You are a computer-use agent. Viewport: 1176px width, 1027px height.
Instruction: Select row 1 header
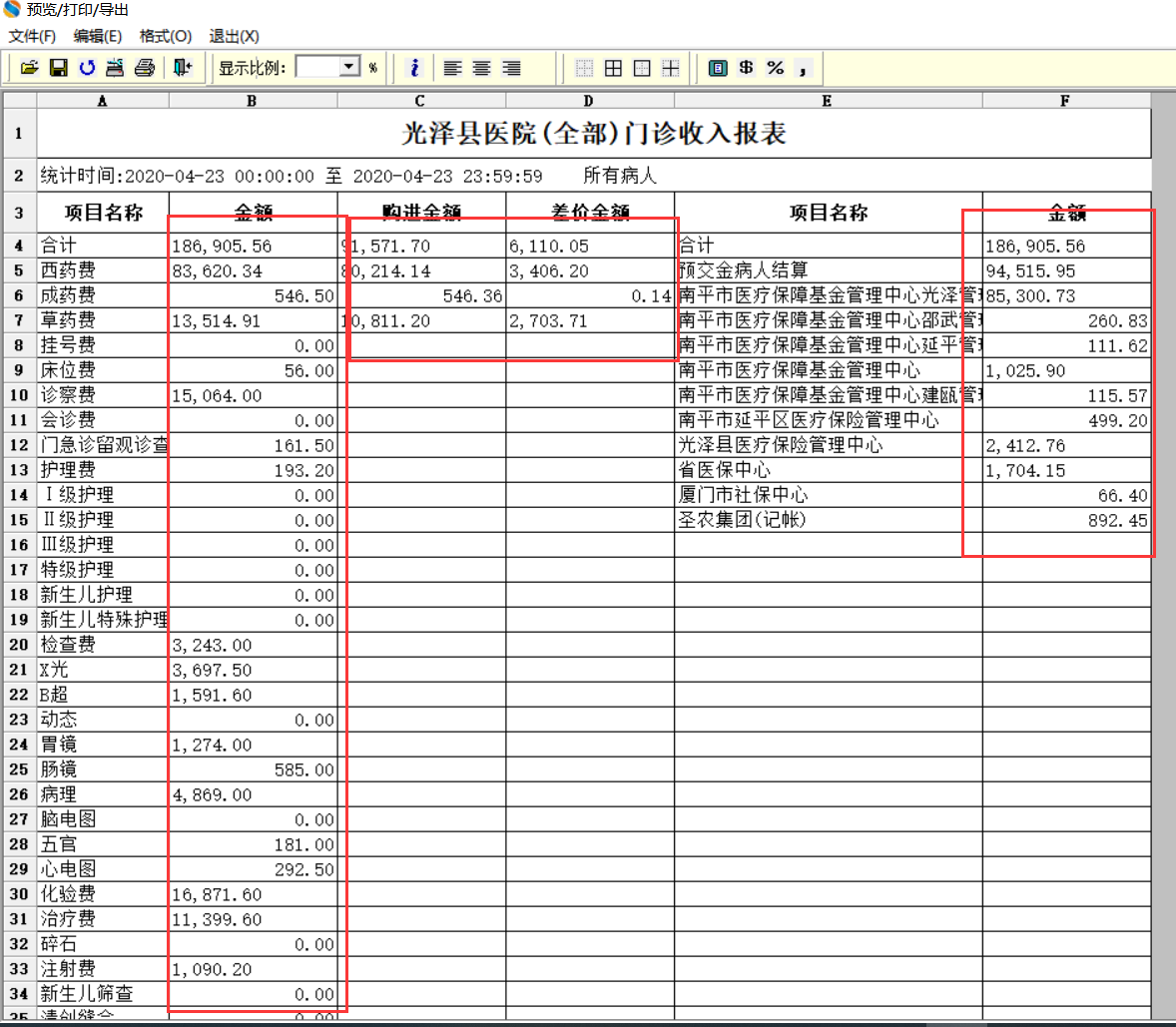click(20, 134)
